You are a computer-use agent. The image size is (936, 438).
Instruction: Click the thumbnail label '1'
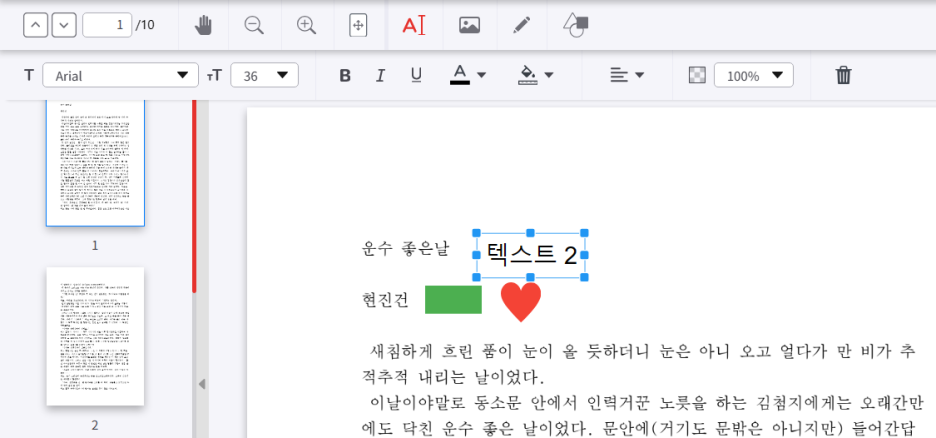pyautogui.click(x=95, y=245)
